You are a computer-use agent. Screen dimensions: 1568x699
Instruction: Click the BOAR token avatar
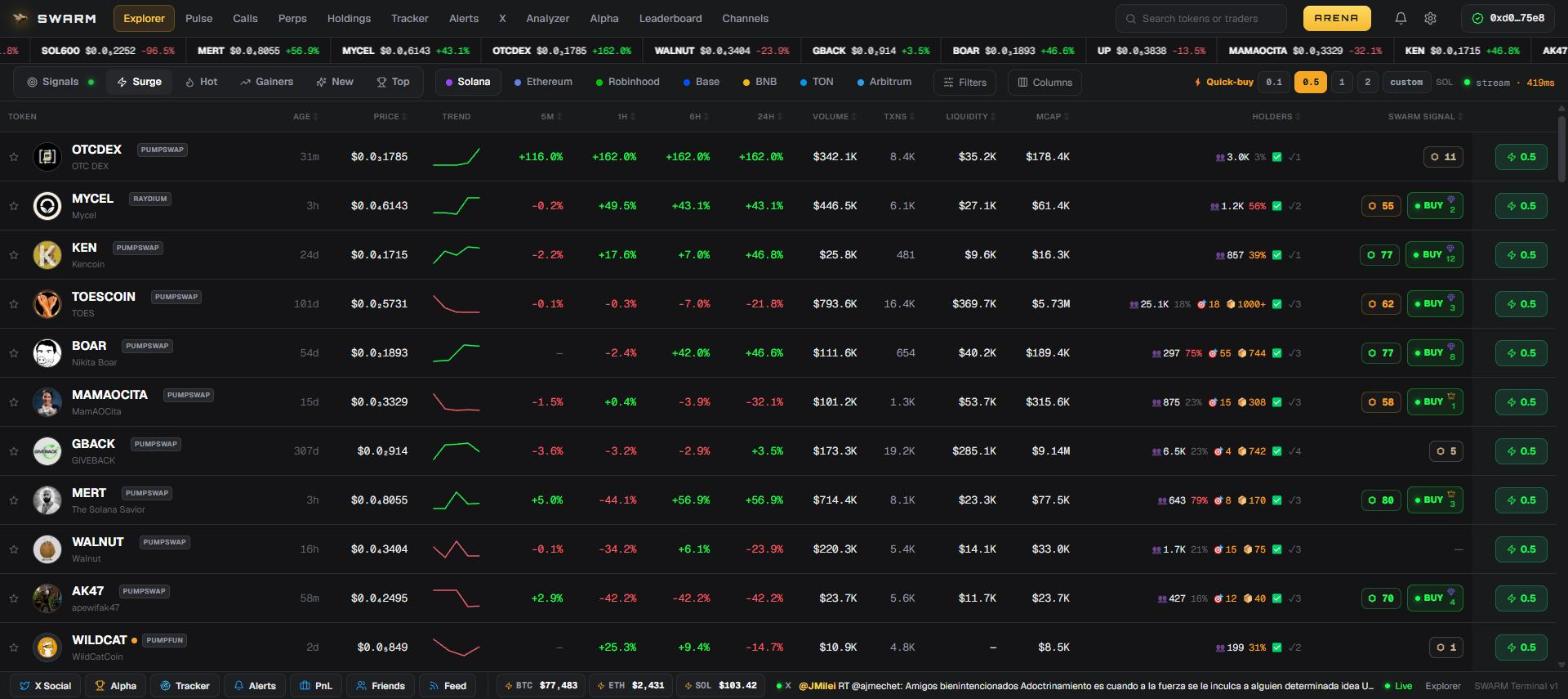47,353
